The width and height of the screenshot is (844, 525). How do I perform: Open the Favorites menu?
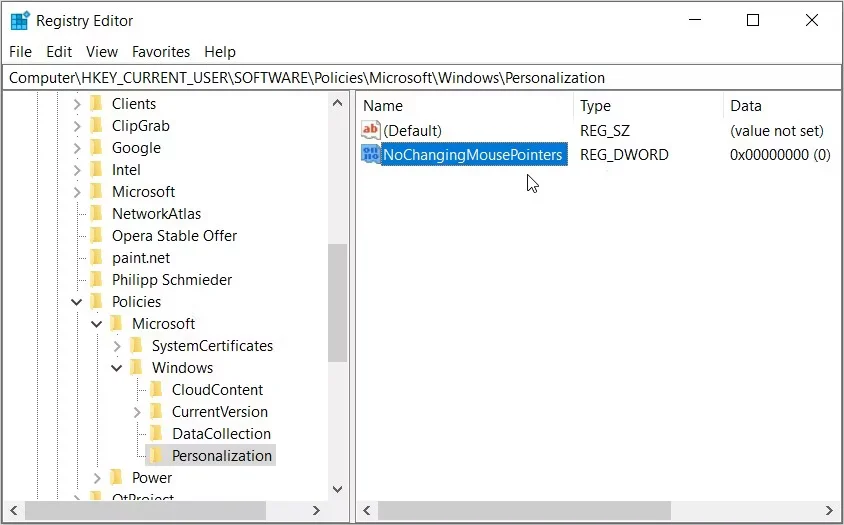161,52
